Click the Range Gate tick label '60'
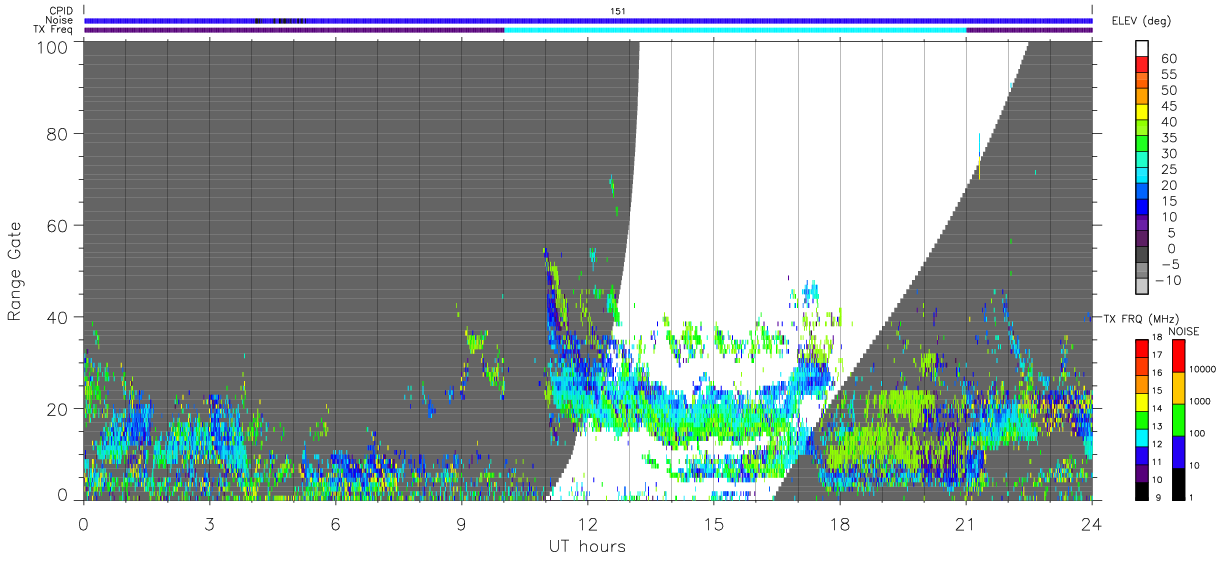Image resolution: width=1228 pixels, height=567 pixels. click(58, 225)
